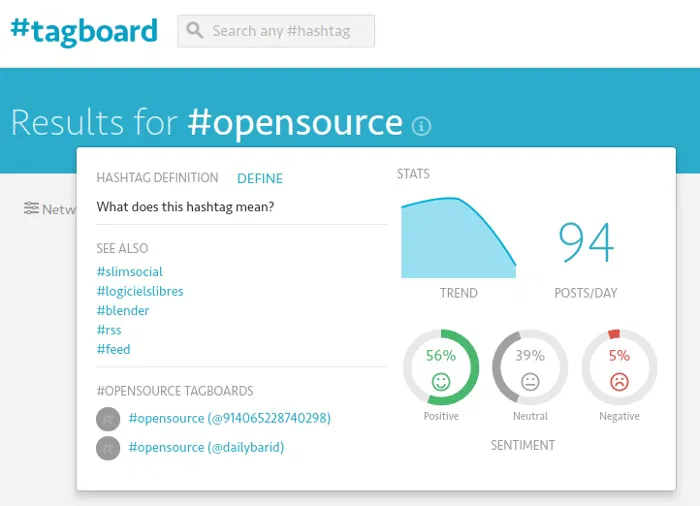This screenshot has height=506, width=700.
Task: Click the POSTS/DAY label
Action: (x=586, y=293)
